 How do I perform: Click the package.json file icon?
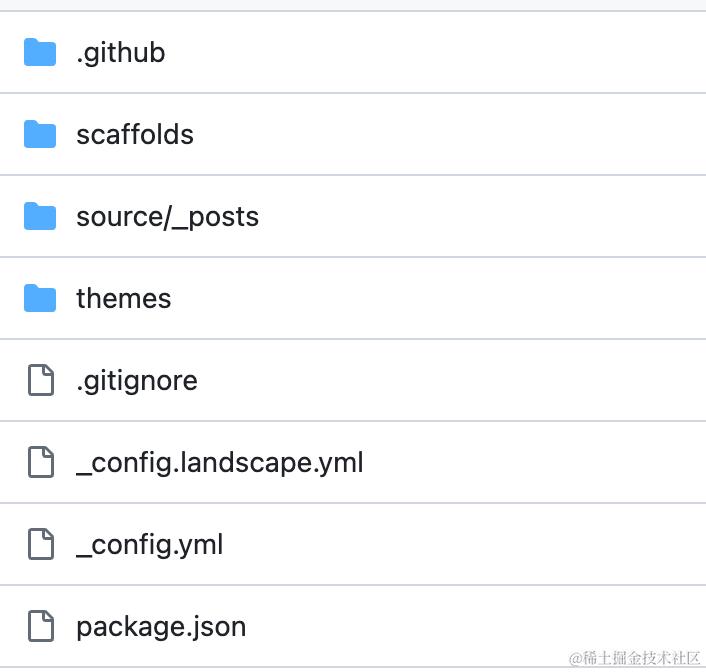tap(40, 626)
